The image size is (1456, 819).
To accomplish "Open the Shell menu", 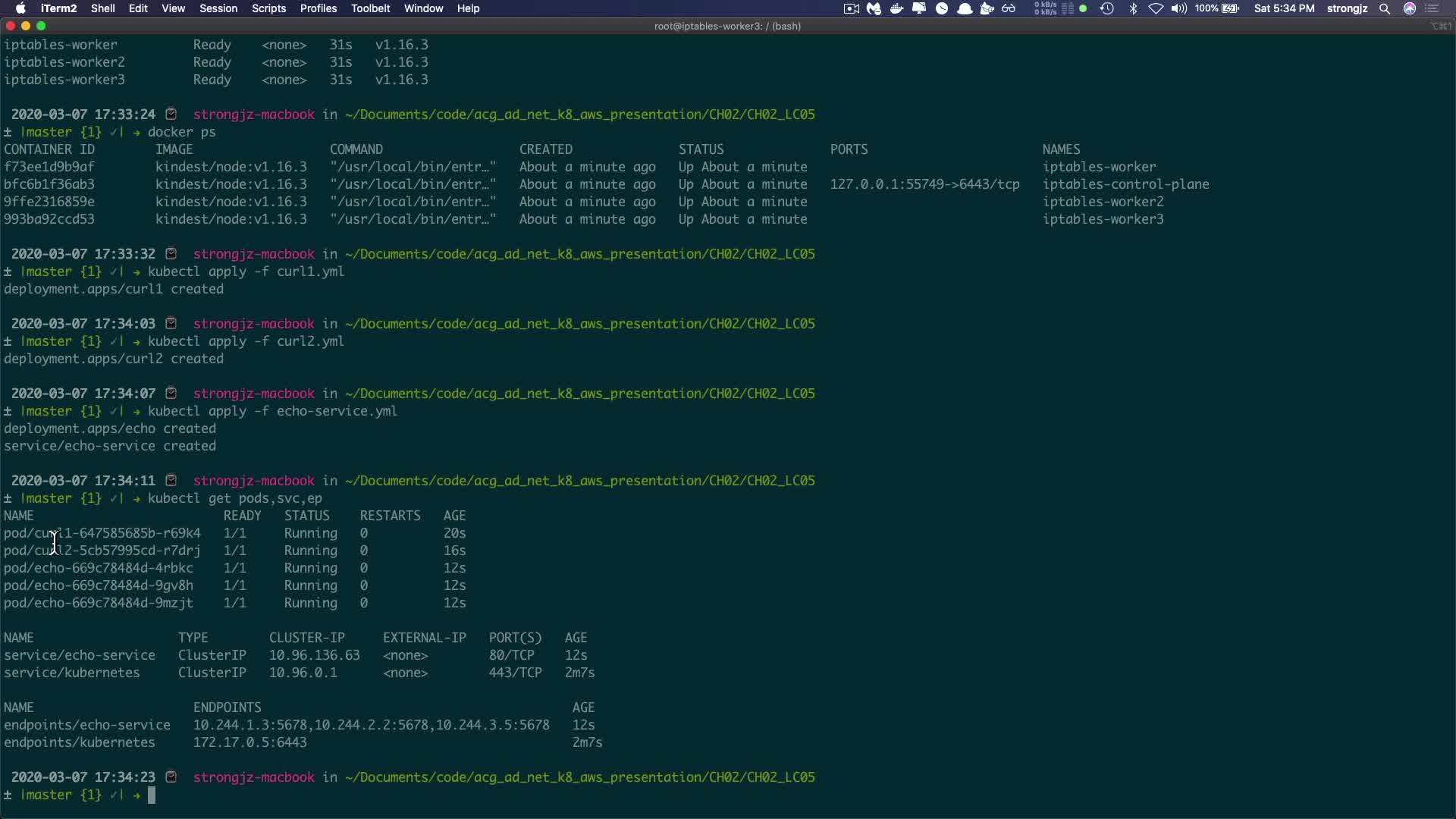I will click(x=102, y=8).
